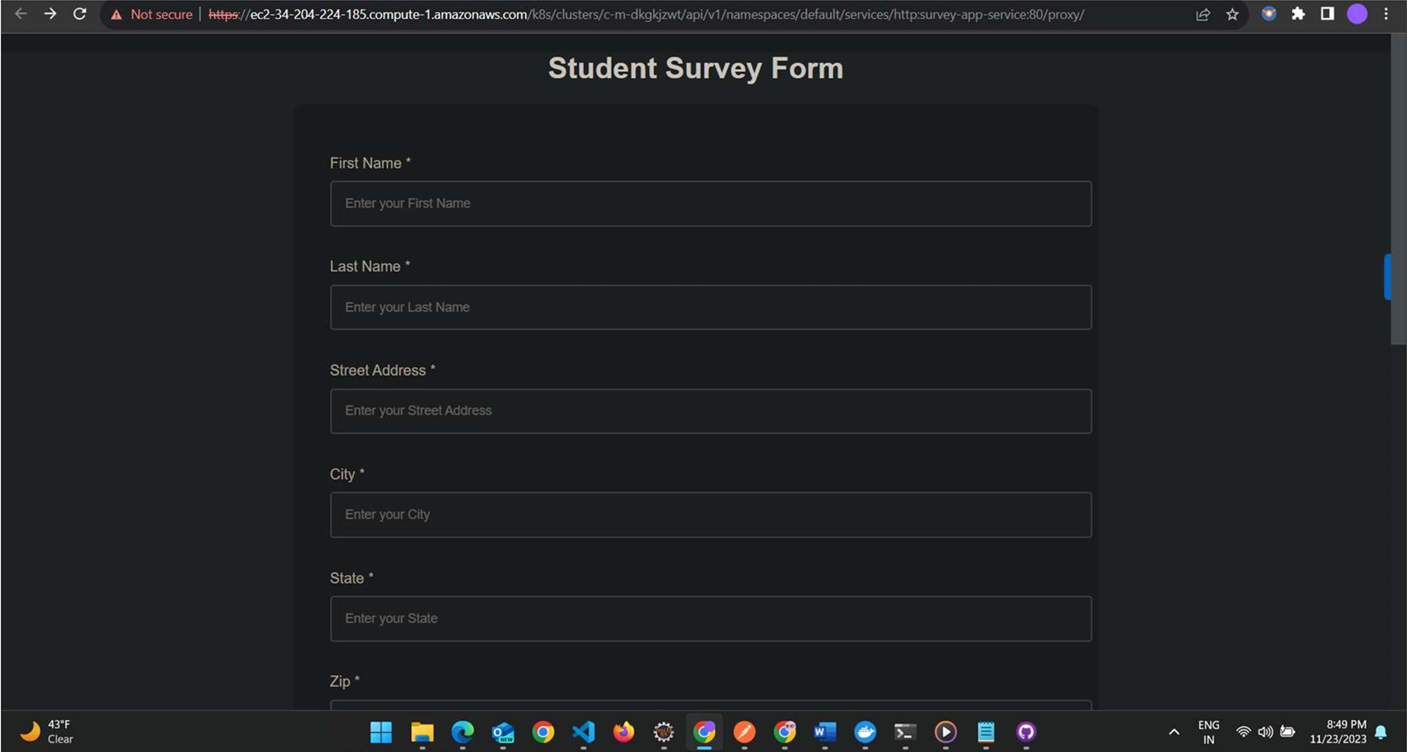The image size is (1407, 752).
Task: Click the Not secure warning indicator
Action: tap(151, 15)
